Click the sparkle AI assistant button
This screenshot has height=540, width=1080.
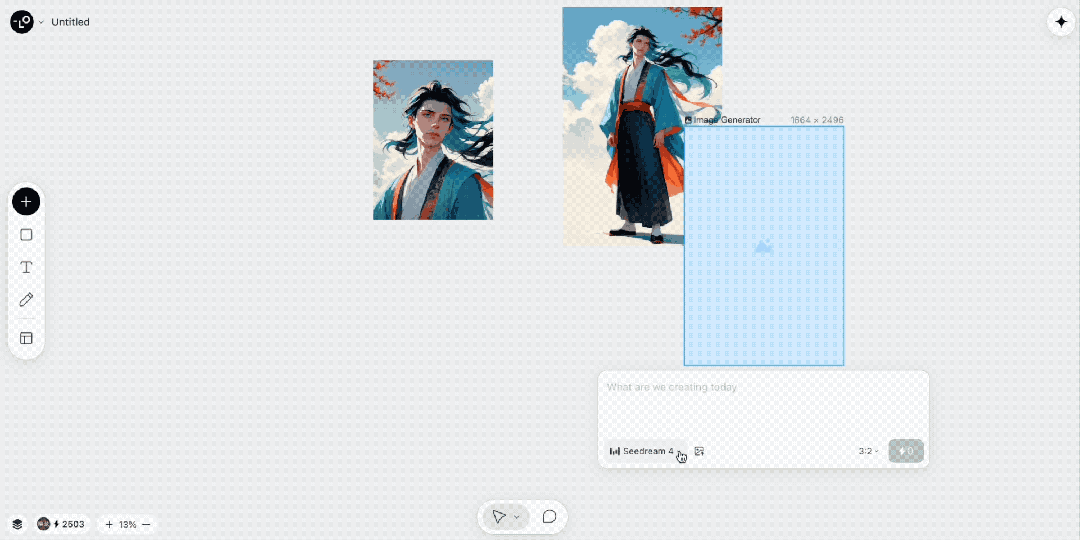(1061, 22)
